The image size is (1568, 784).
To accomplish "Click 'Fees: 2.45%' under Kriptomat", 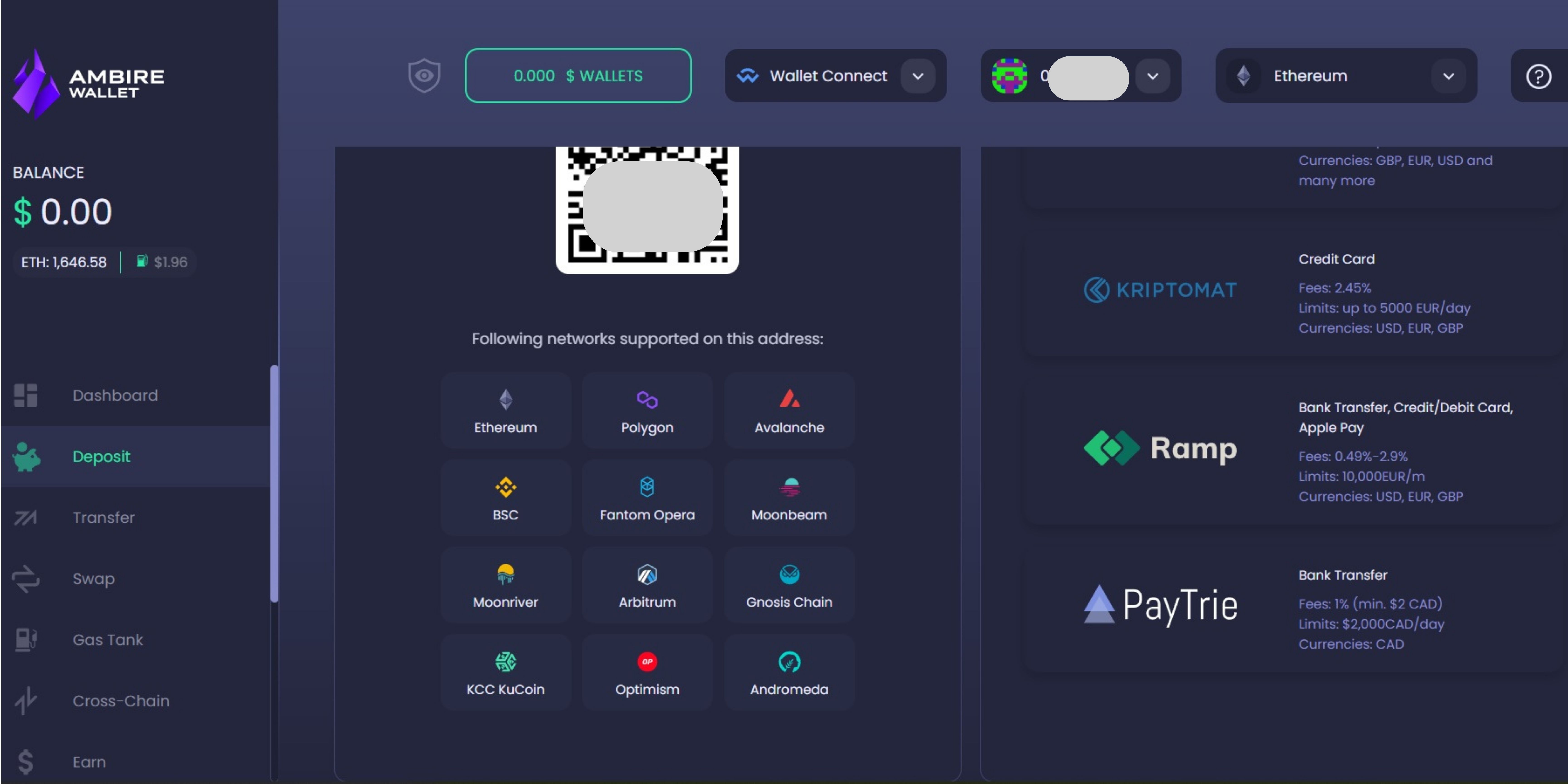I will [1334, 288].
